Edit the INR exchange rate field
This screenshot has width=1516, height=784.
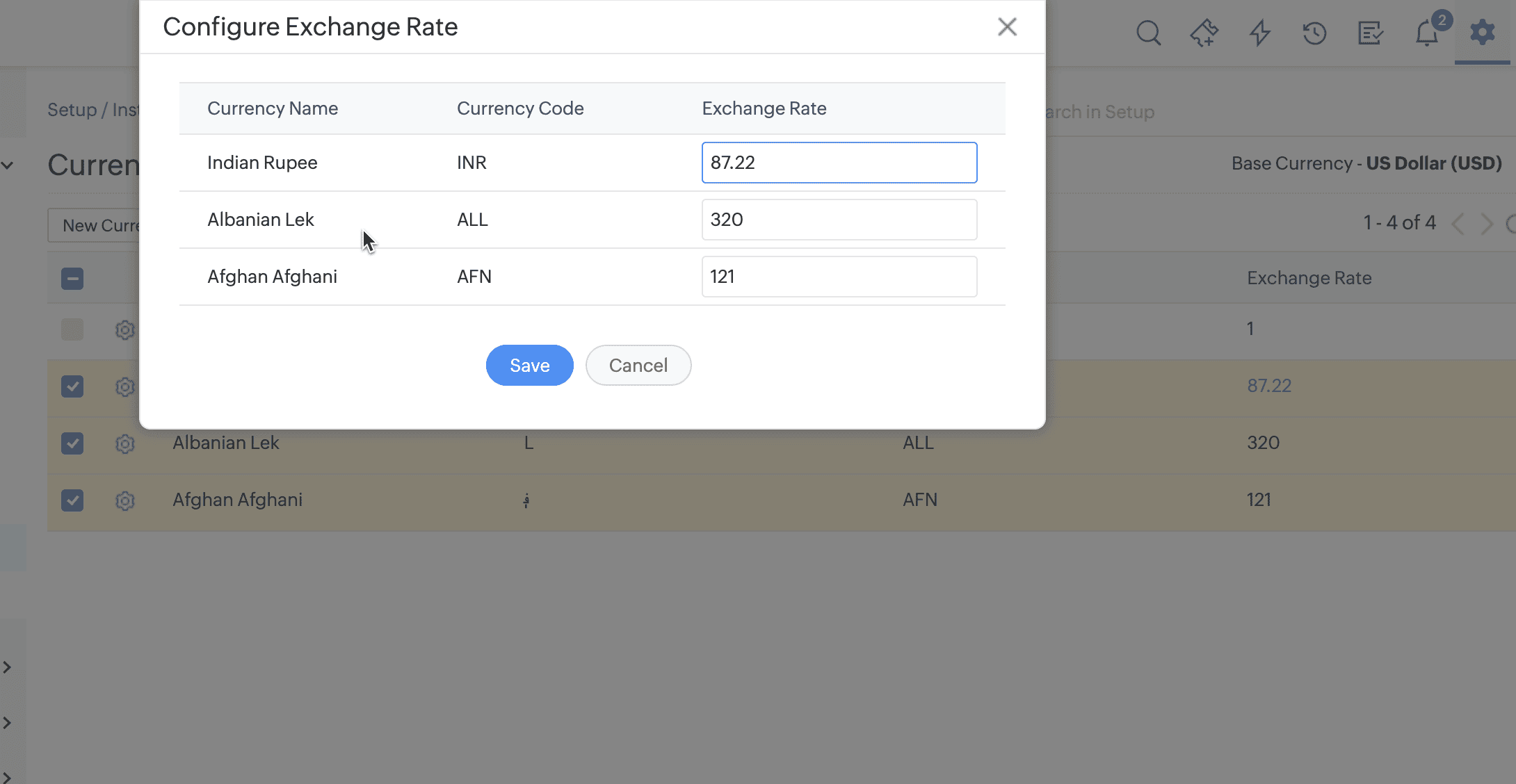coord(839,162)
